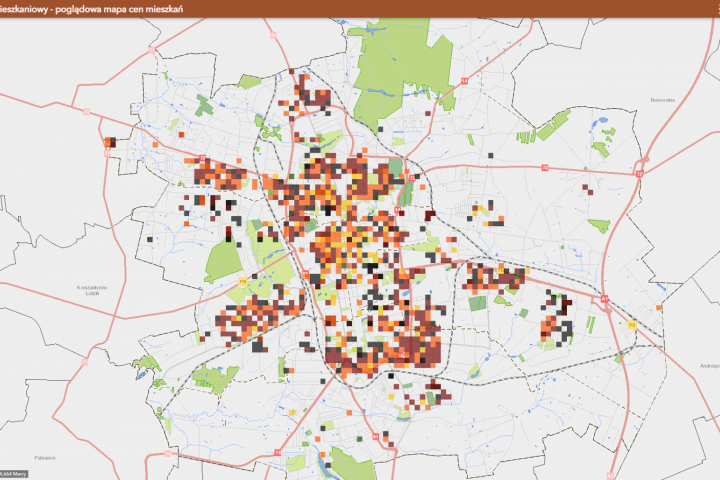720x480 pixels.
Task: Click the A1 motorway shield at the interchange
Action: [x=605, y=299]
